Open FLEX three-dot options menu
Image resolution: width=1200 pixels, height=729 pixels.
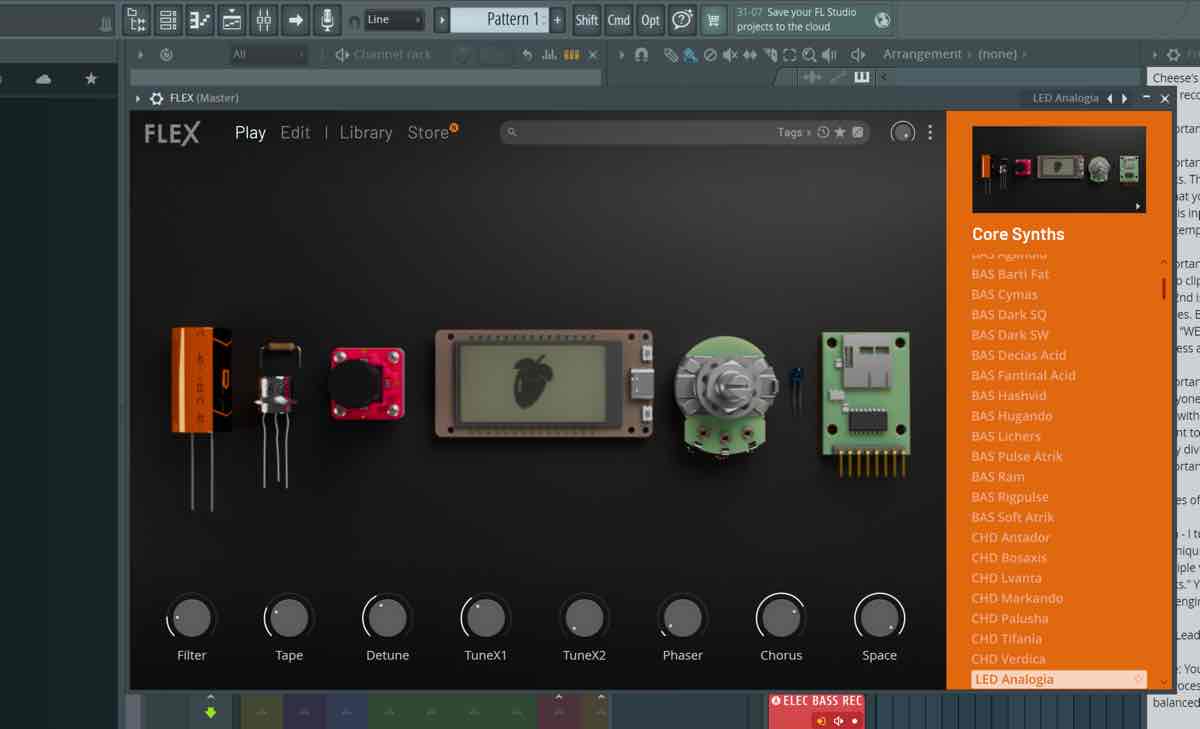tap(930, 132)
